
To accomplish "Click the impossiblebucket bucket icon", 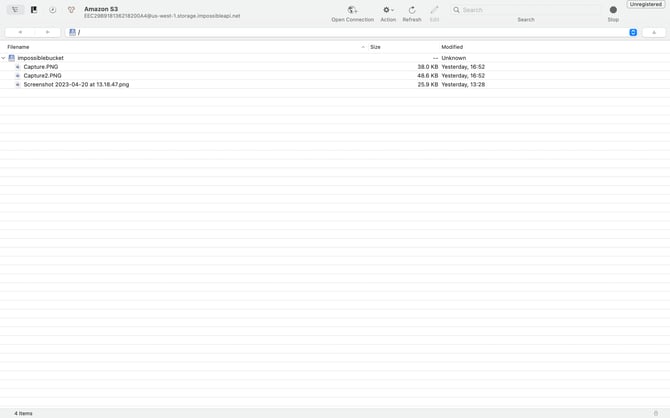I will click(x=12, y=58).
